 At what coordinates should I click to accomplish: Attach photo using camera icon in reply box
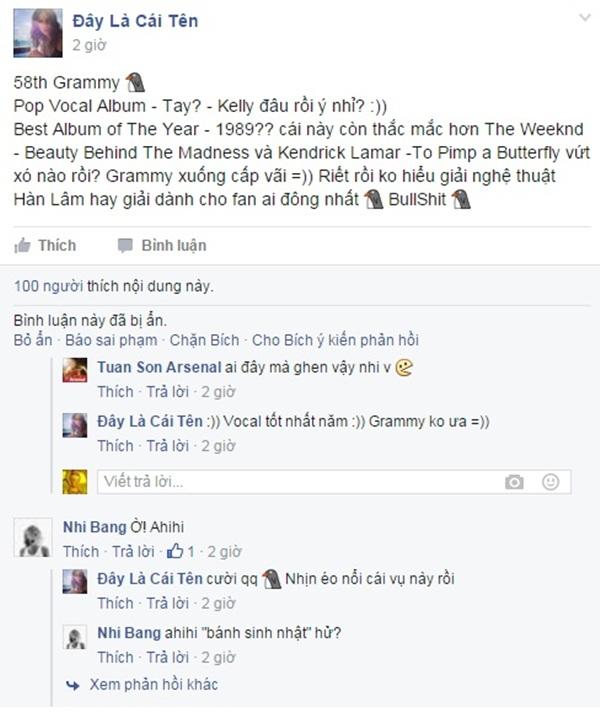click(514, 482)
